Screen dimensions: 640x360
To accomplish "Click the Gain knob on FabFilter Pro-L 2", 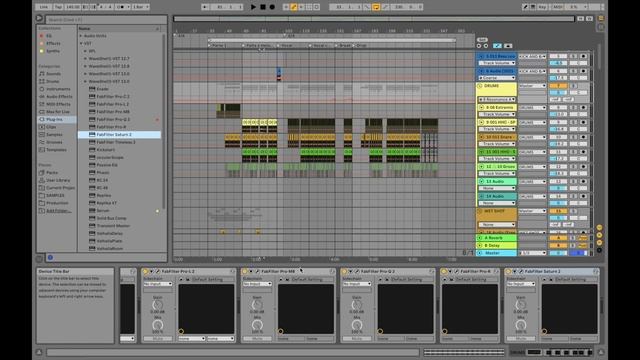I will [x=158, y=305].
